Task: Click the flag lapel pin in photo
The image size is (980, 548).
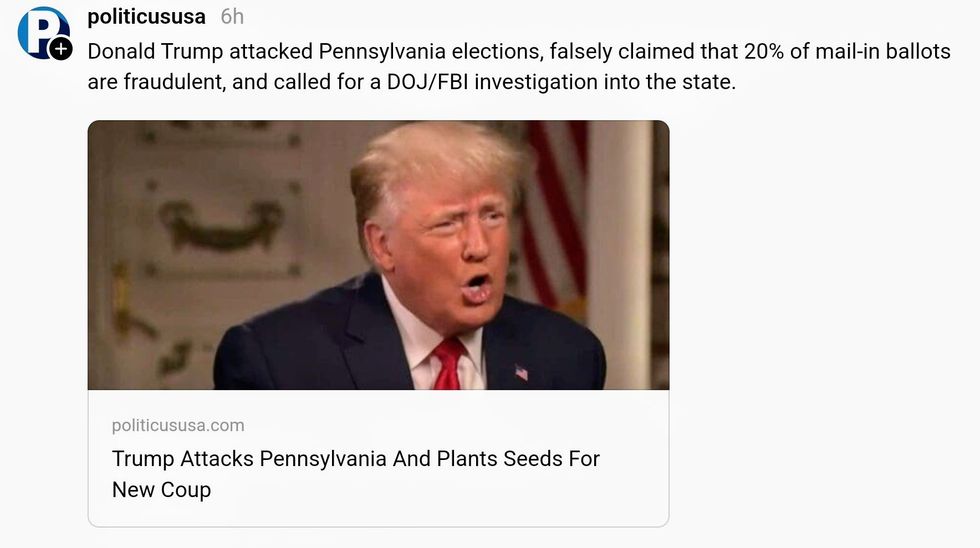Action: (x=521, y=372)
